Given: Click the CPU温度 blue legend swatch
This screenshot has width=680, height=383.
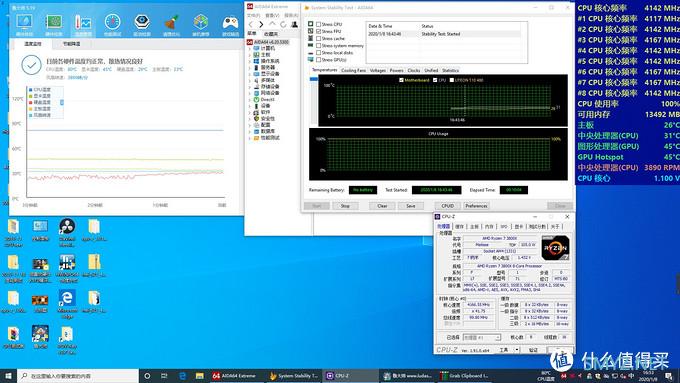Looking at the screenshot, I should point(30,89).
